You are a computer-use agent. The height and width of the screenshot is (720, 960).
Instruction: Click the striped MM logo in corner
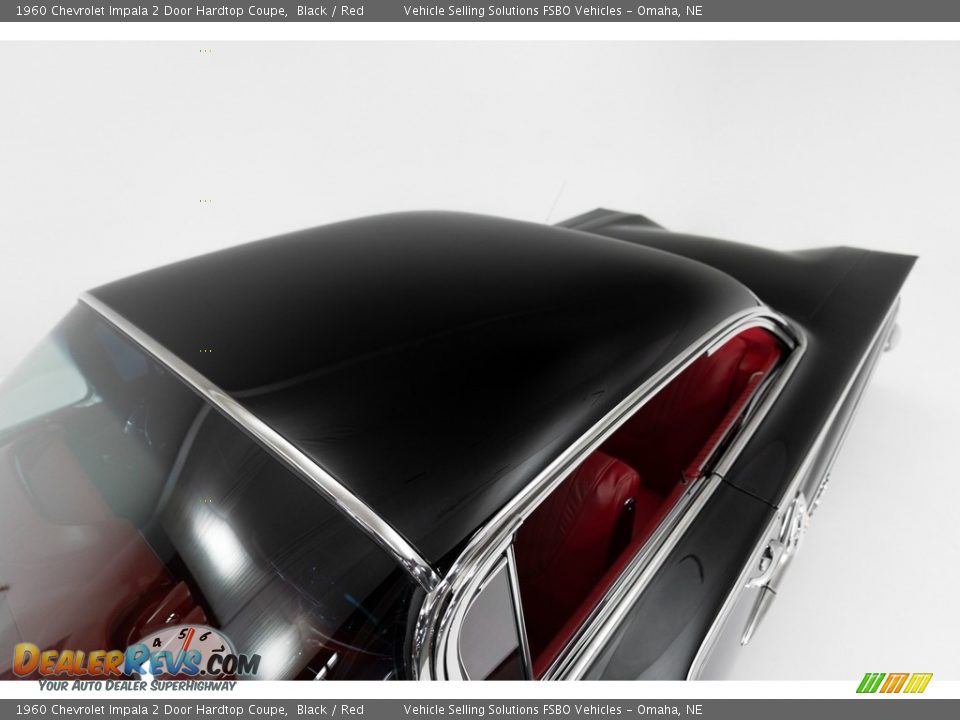click(x=893, y=683)
